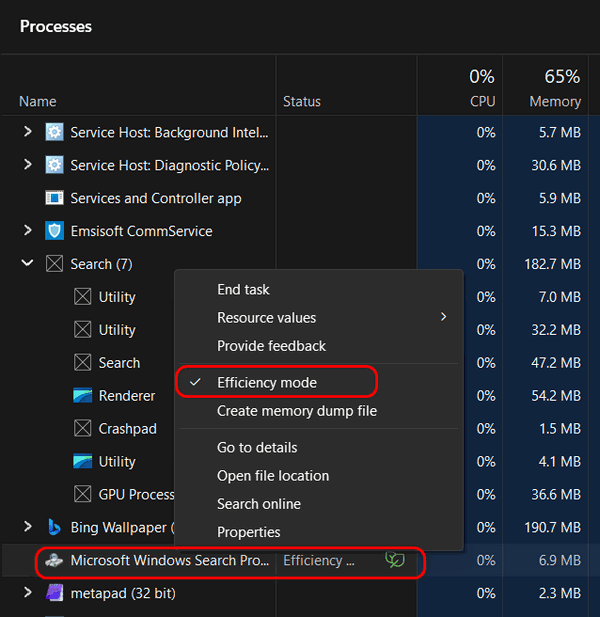600x617 pixels.
Task: Select Services and Controller app row
Action: coord(156,198)
